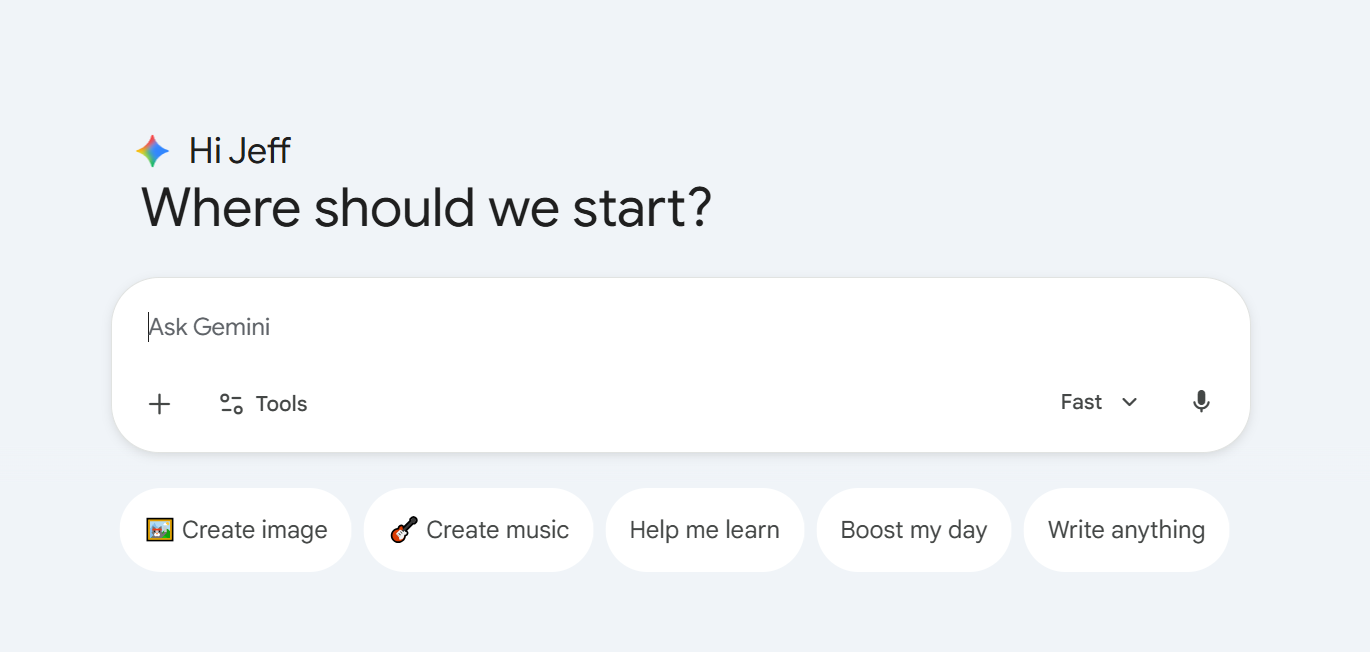
Task: Click the guitar icon on Create music
Action: (404, 530)
